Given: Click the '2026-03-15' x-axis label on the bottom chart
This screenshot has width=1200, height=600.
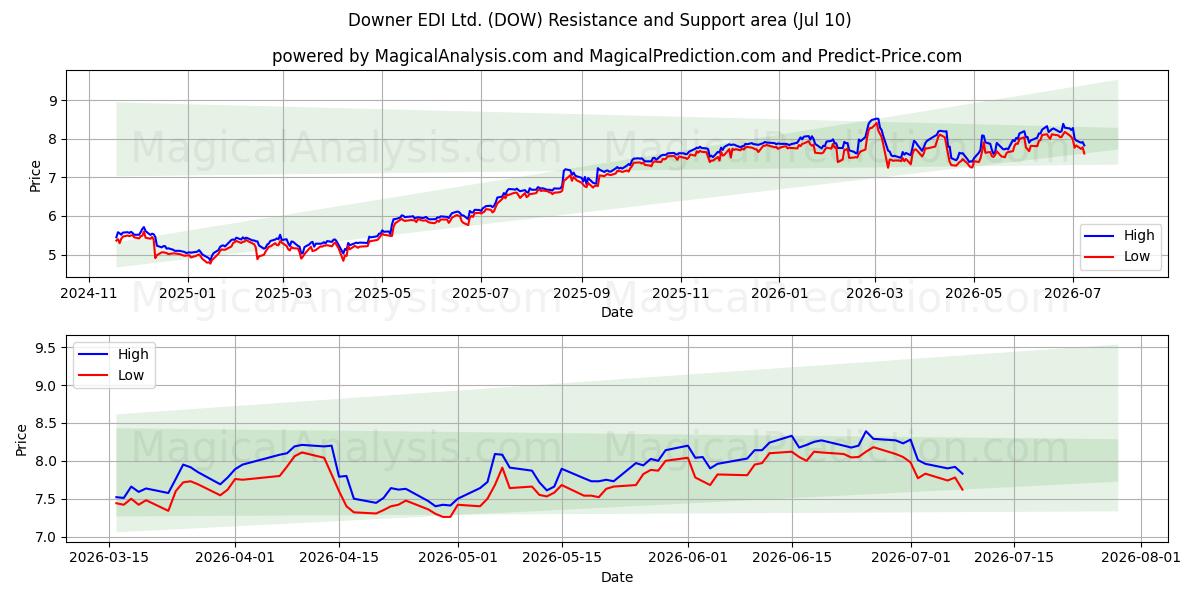Looking at the screenshot, I should 109,558.
